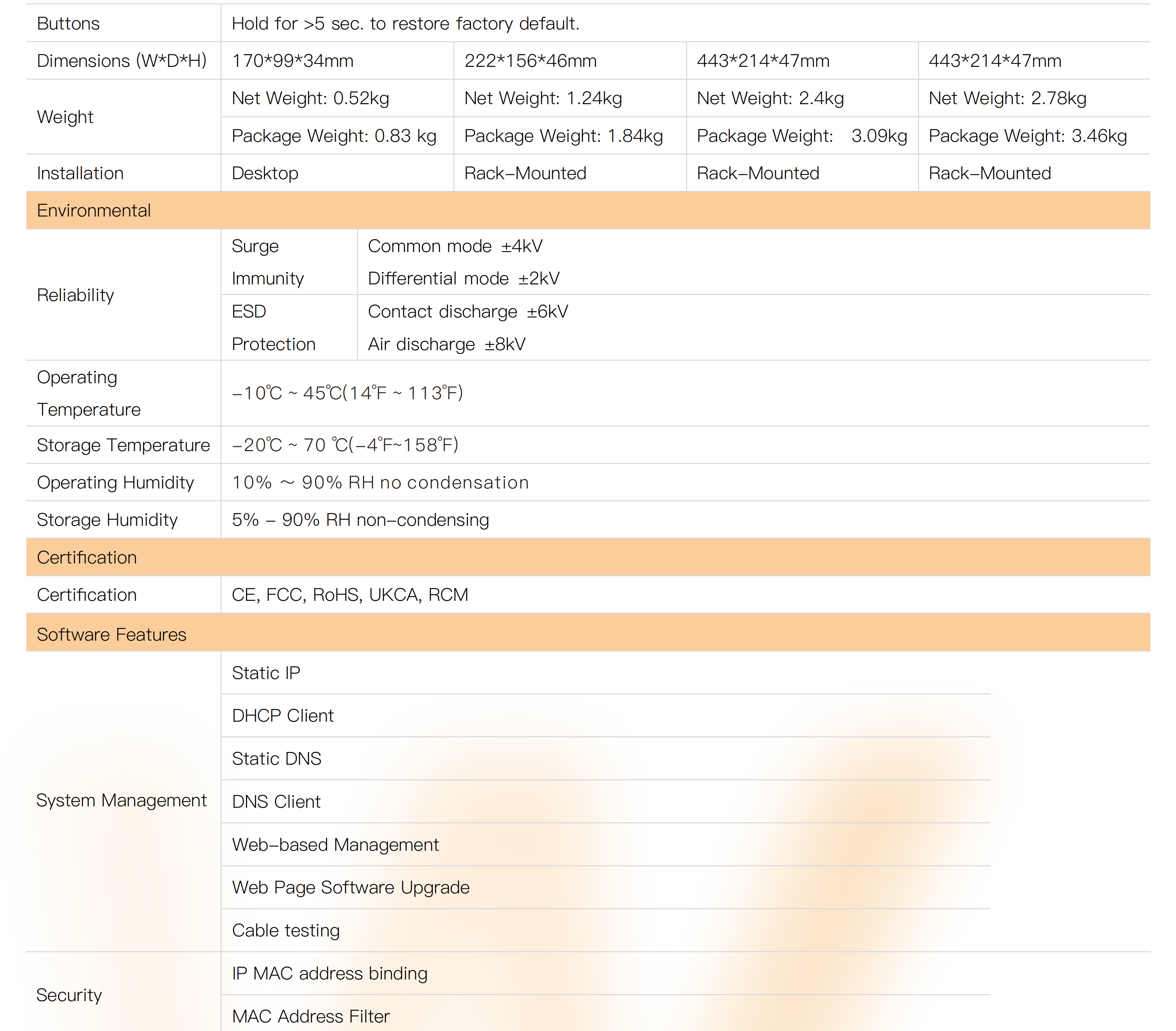Click the Static DNS entry
The height and width of the screenshot is (1031, 1176).
276,759
